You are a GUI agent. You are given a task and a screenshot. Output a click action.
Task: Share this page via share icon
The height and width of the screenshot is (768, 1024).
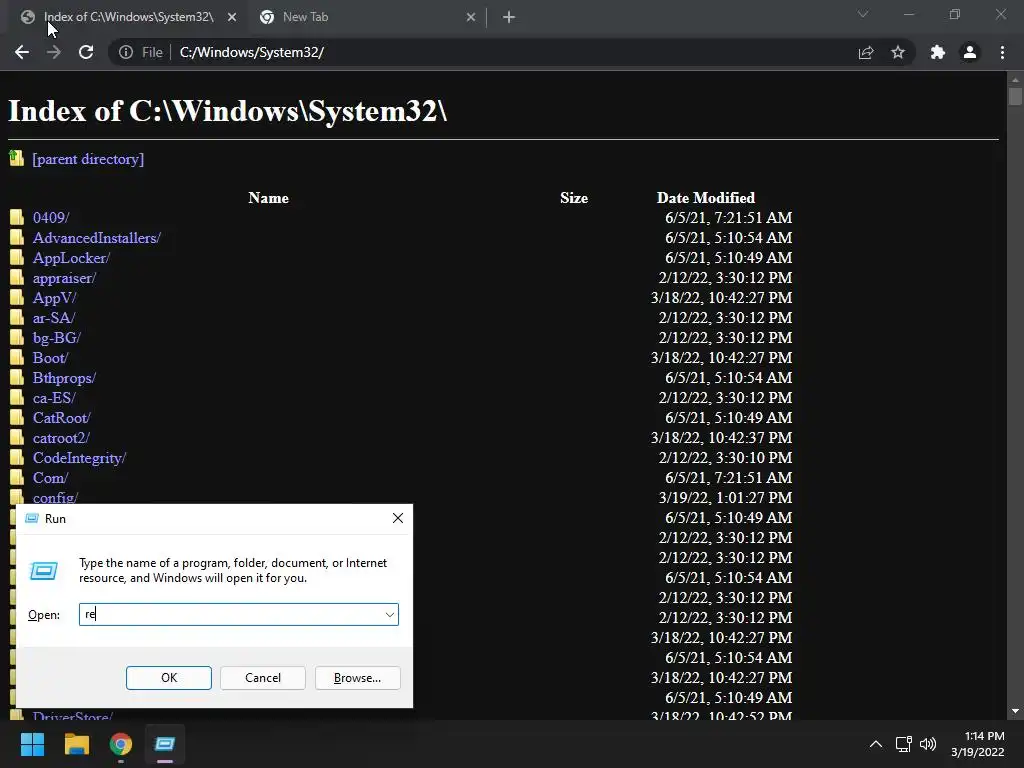(866, 52)
